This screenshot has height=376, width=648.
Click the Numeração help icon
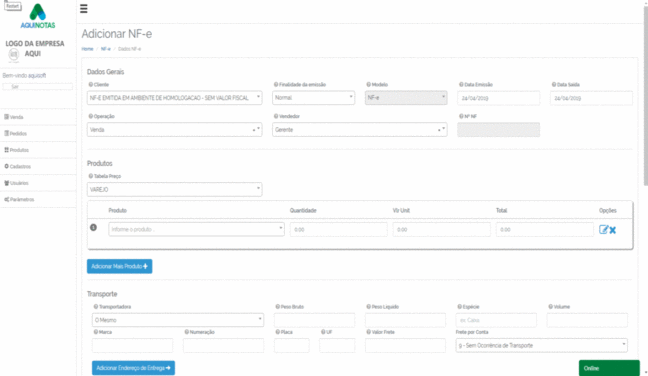coord(186,332)
